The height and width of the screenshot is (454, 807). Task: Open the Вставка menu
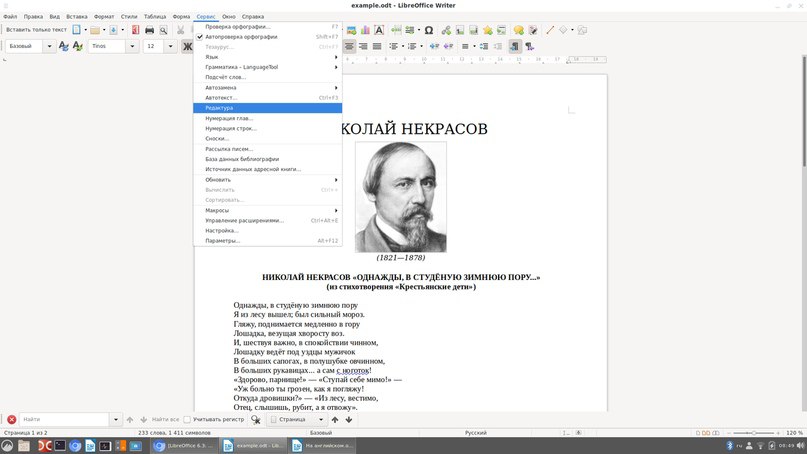pyautogui.click(x=77, y=16)
